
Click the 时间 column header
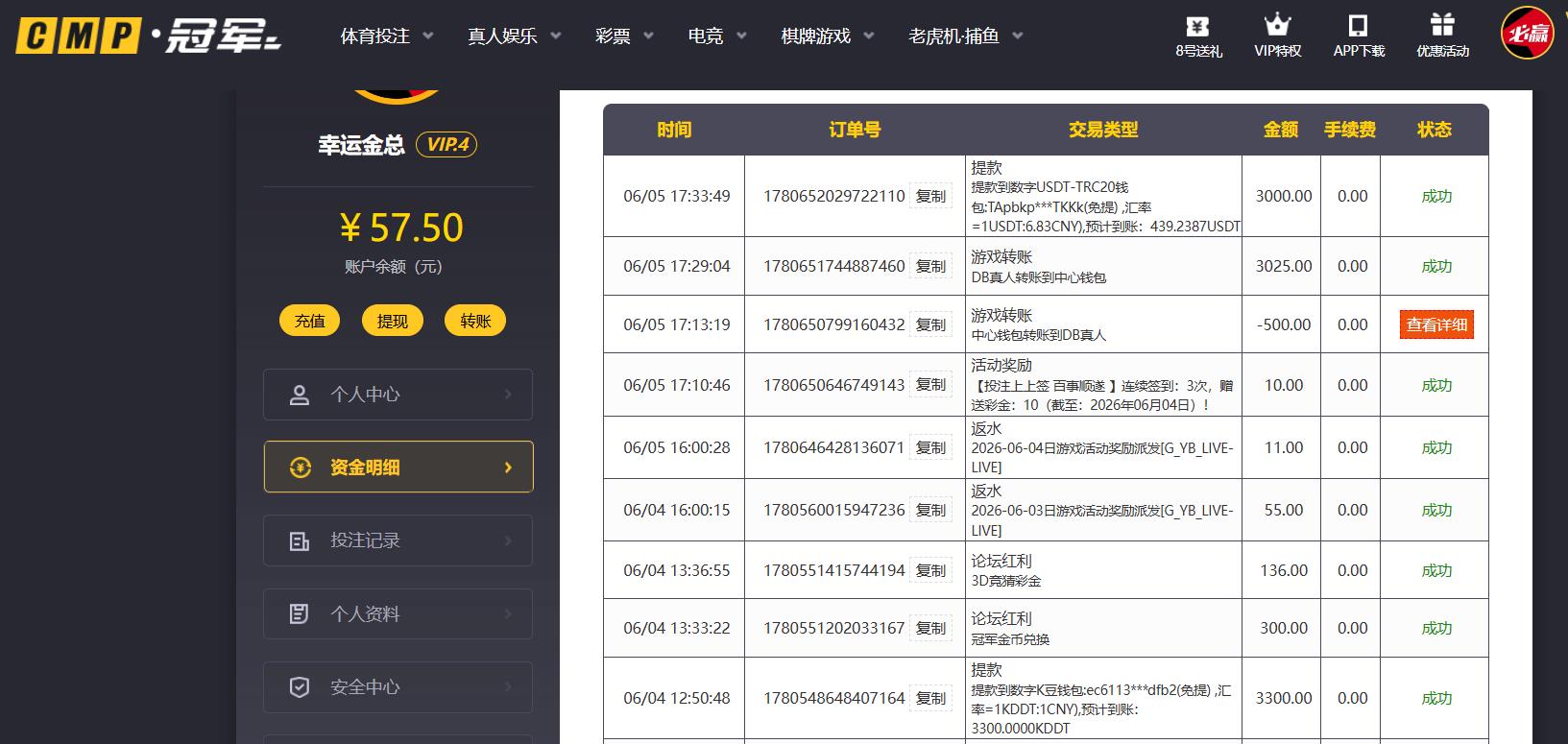(x=674, y=130)
